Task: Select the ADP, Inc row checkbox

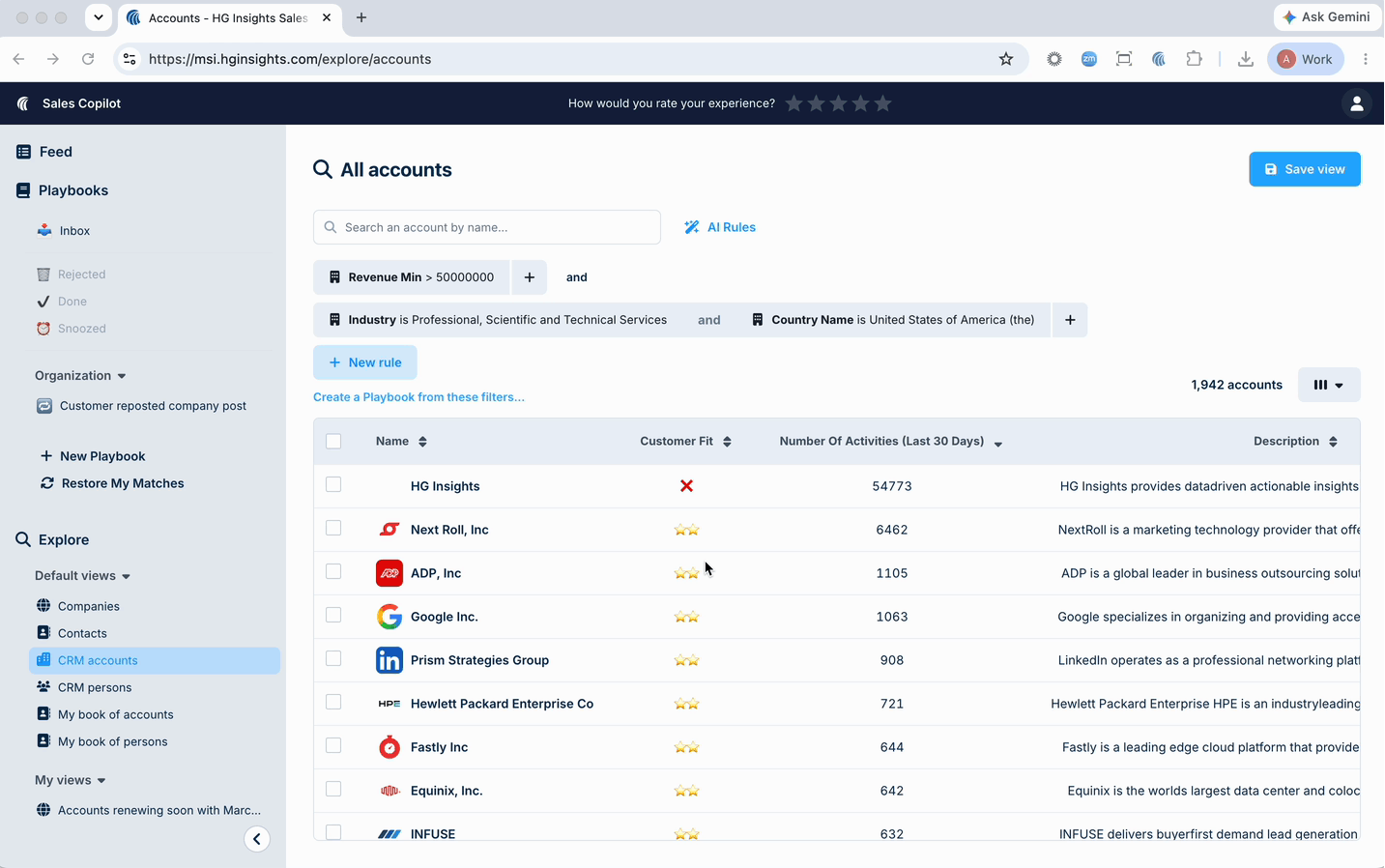Action: click(333, 571)
